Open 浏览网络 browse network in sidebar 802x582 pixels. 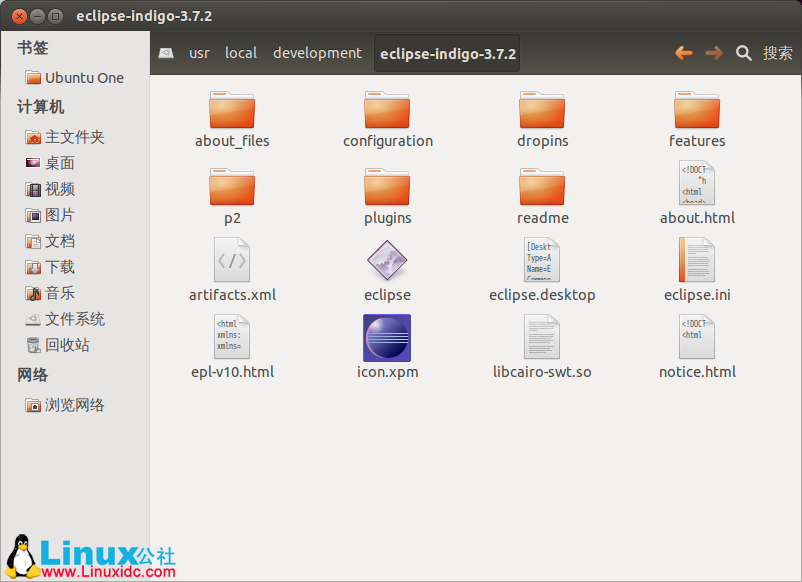coord(65,405)
